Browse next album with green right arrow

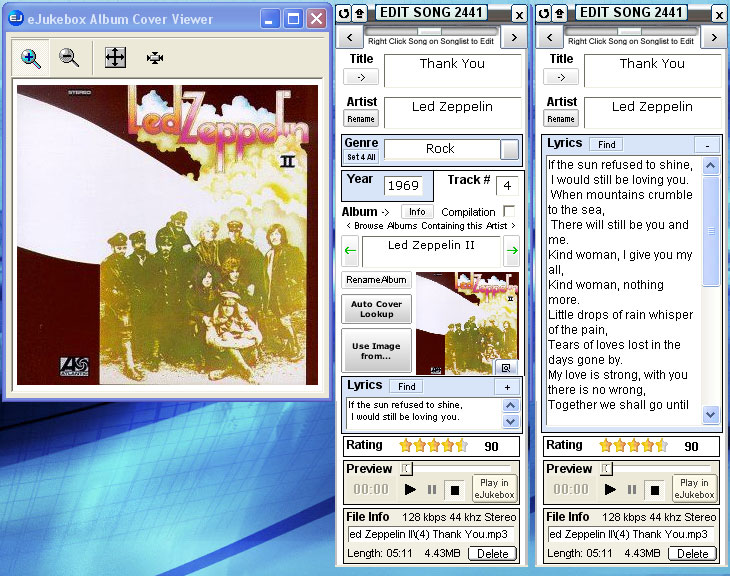coord(512,251)
